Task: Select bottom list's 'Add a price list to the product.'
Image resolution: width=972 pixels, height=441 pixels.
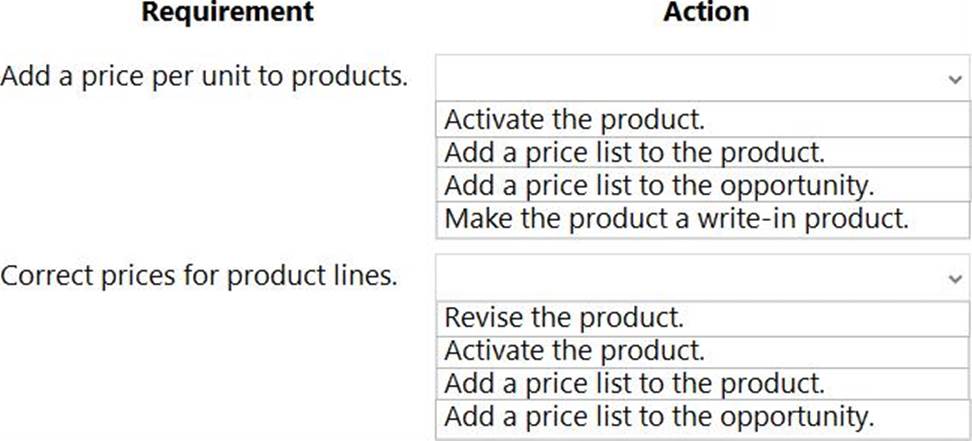Action: (x=702, y=384)
